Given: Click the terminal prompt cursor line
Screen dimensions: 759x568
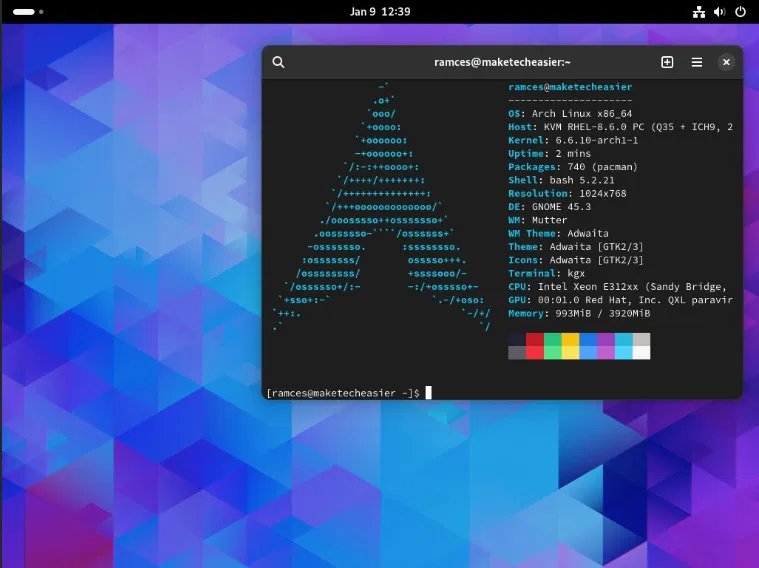Looking at the screenshot, I should click(345, 393).
